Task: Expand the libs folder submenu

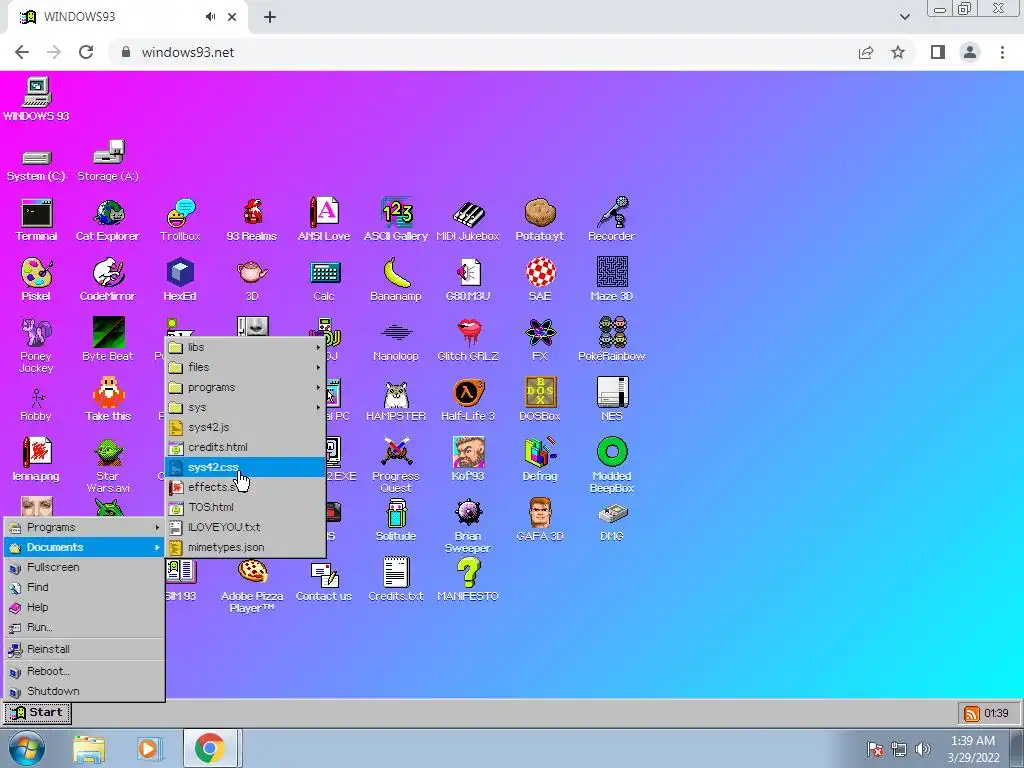Action: click(x=246, y=347)
